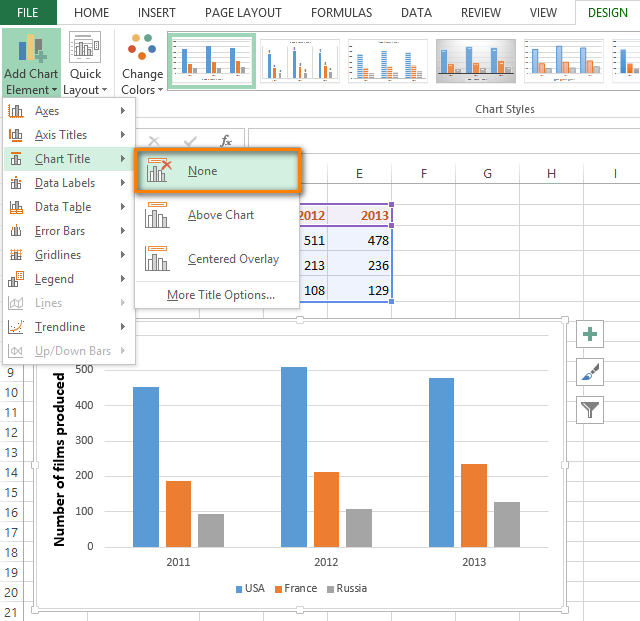The image size is (640, 621).
Task: Click the green plus Chart Elements button
Action: pyautogui.click(x=590, y=335)
